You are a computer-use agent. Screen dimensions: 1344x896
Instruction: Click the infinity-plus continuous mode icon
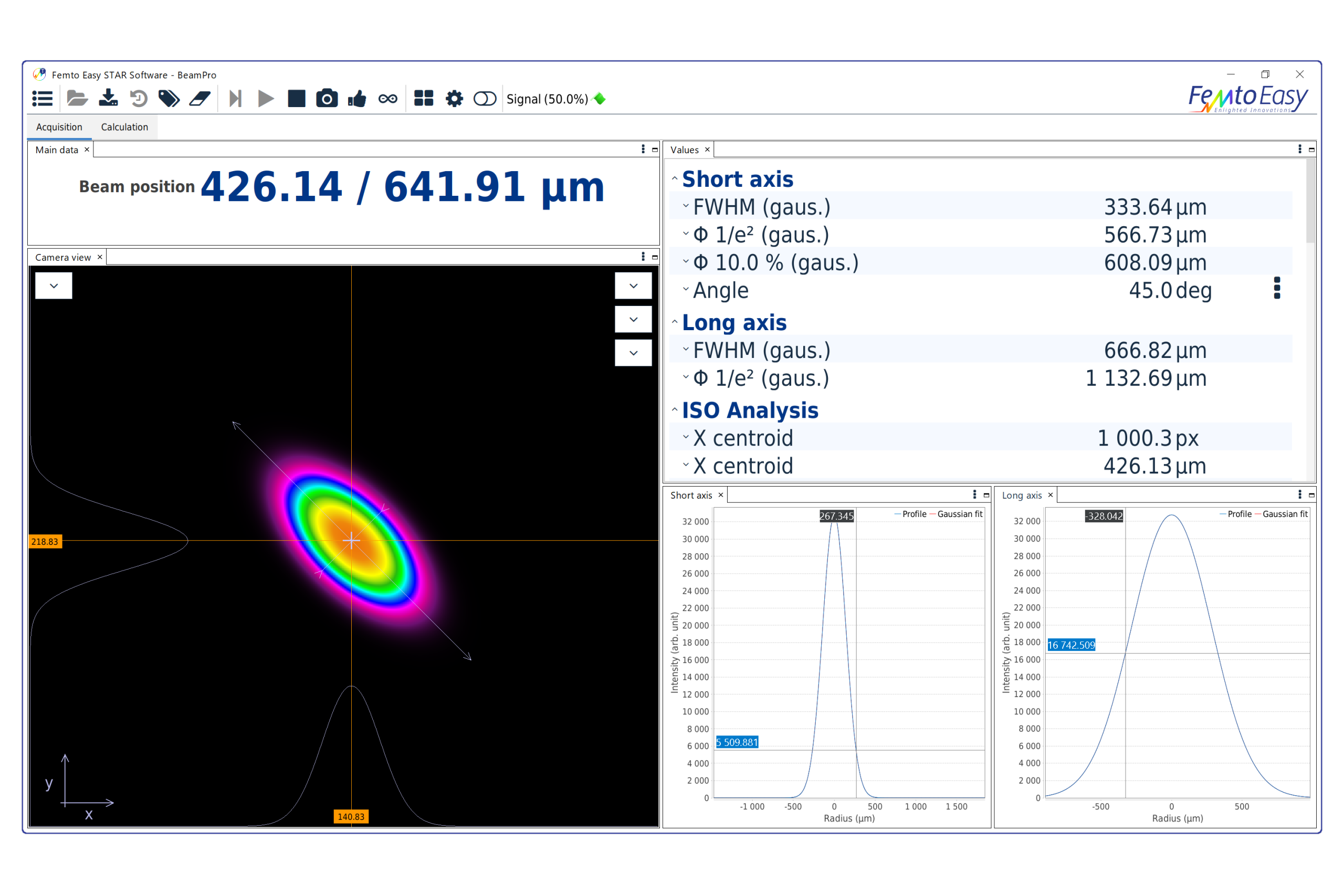(388, 99)
